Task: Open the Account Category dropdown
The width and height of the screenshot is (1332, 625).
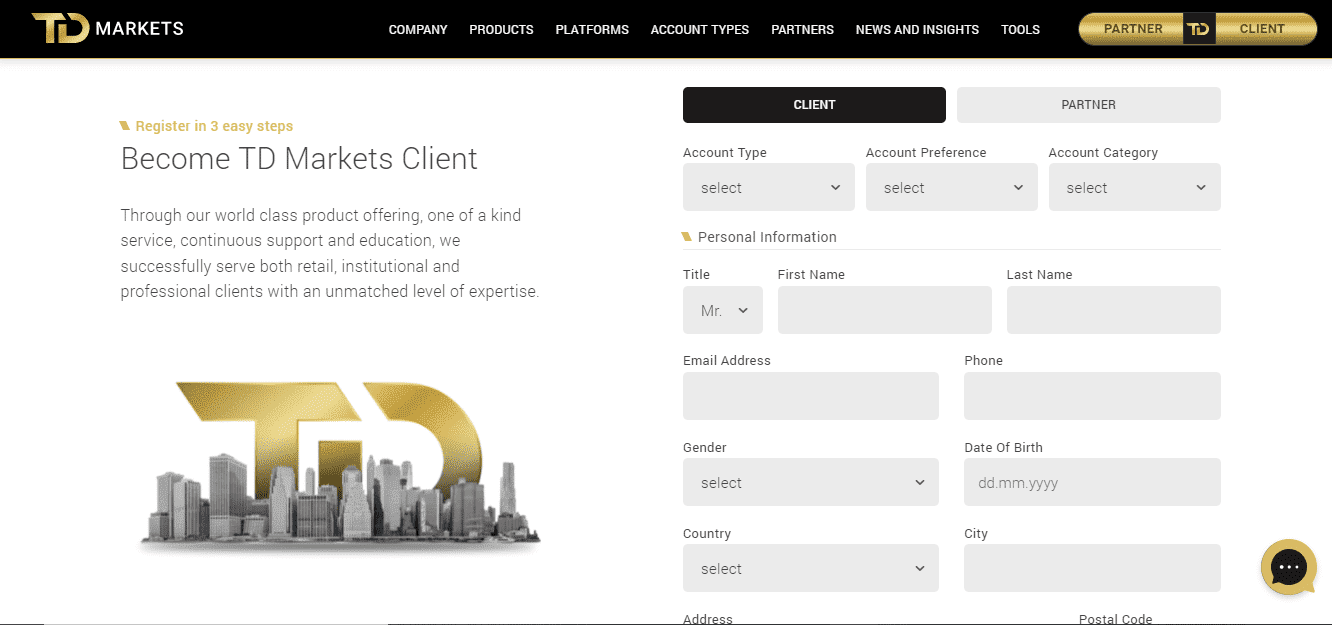Action: pyautogui.click(x=1134, y=187)
